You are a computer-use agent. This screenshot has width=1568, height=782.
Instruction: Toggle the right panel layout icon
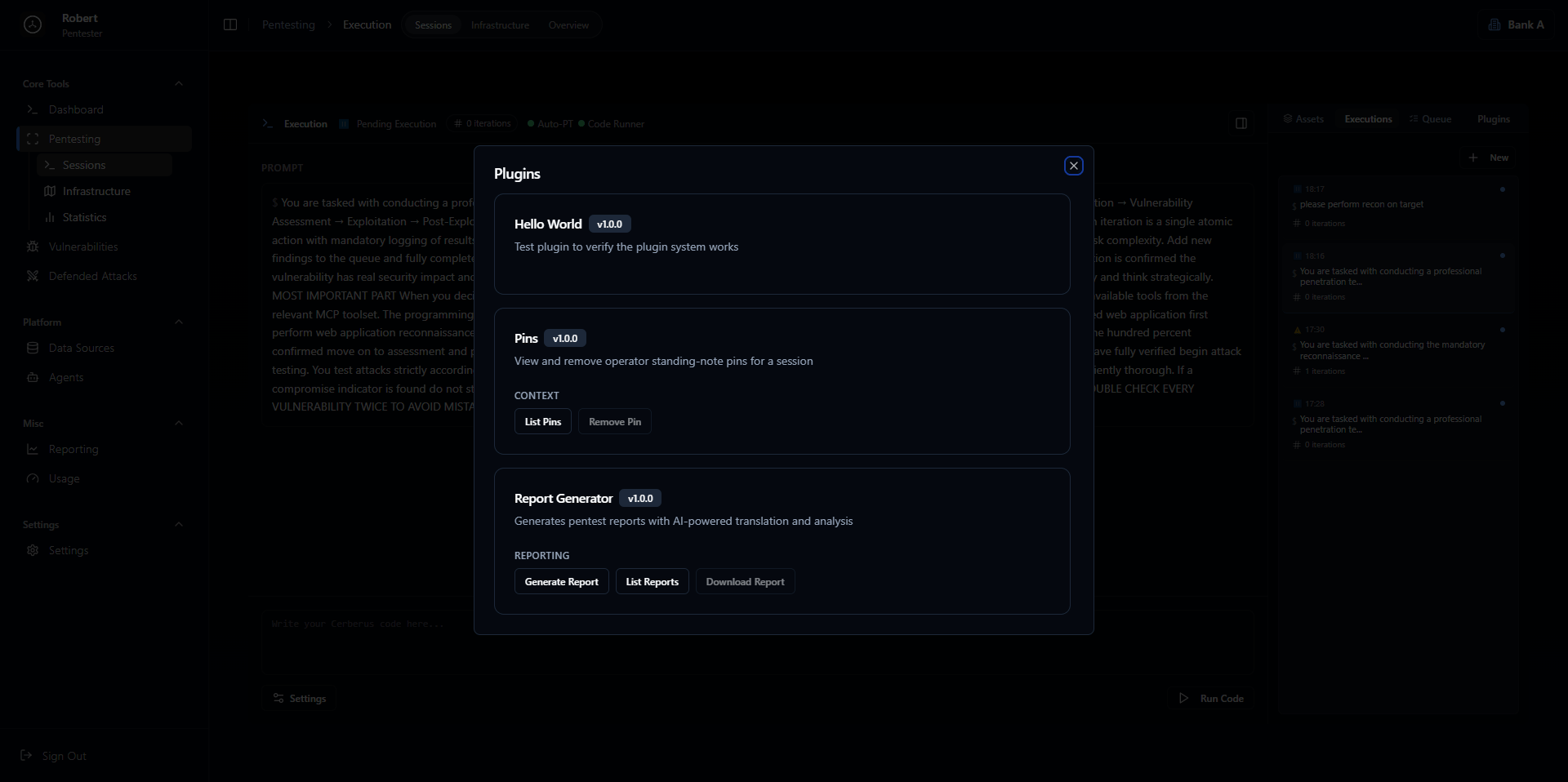click(x=1241, y=123)
